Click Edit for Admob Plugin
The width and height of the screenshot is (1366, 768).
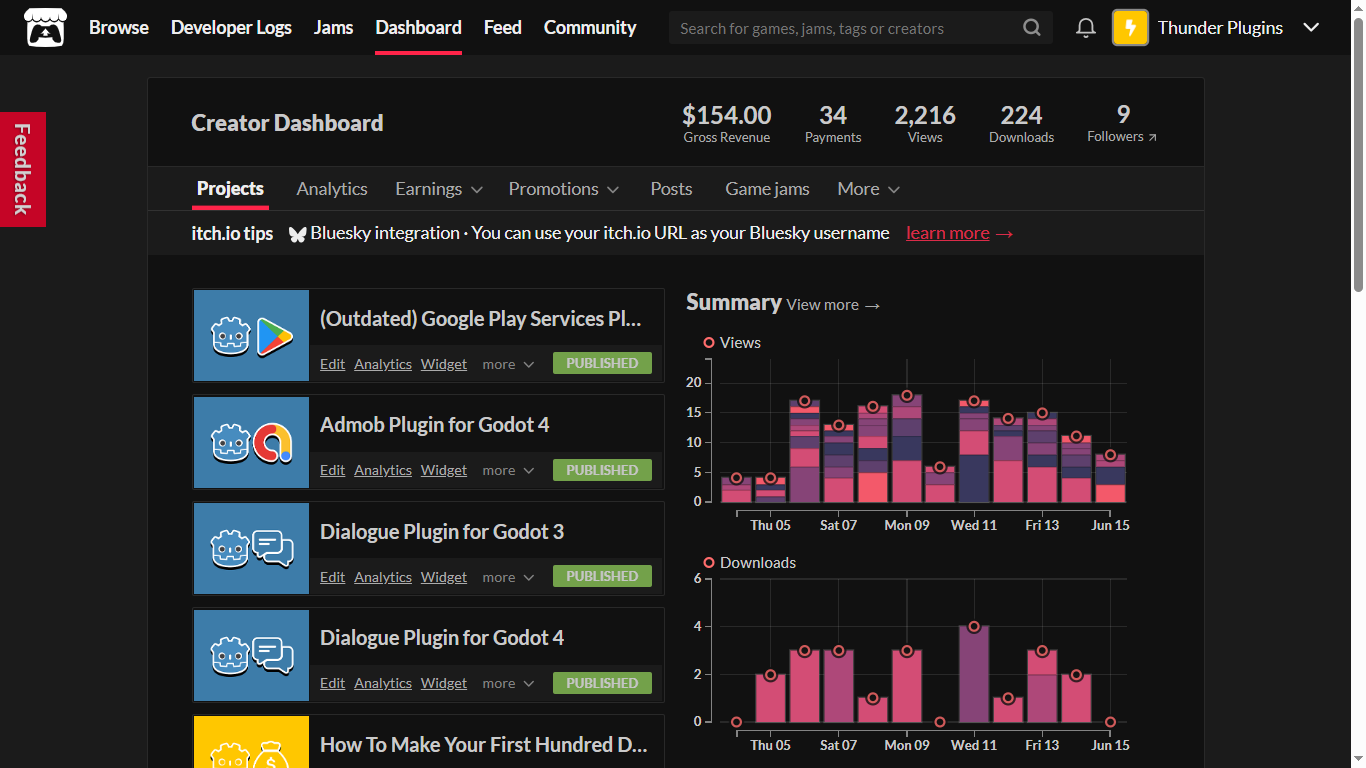pos(332,471)
